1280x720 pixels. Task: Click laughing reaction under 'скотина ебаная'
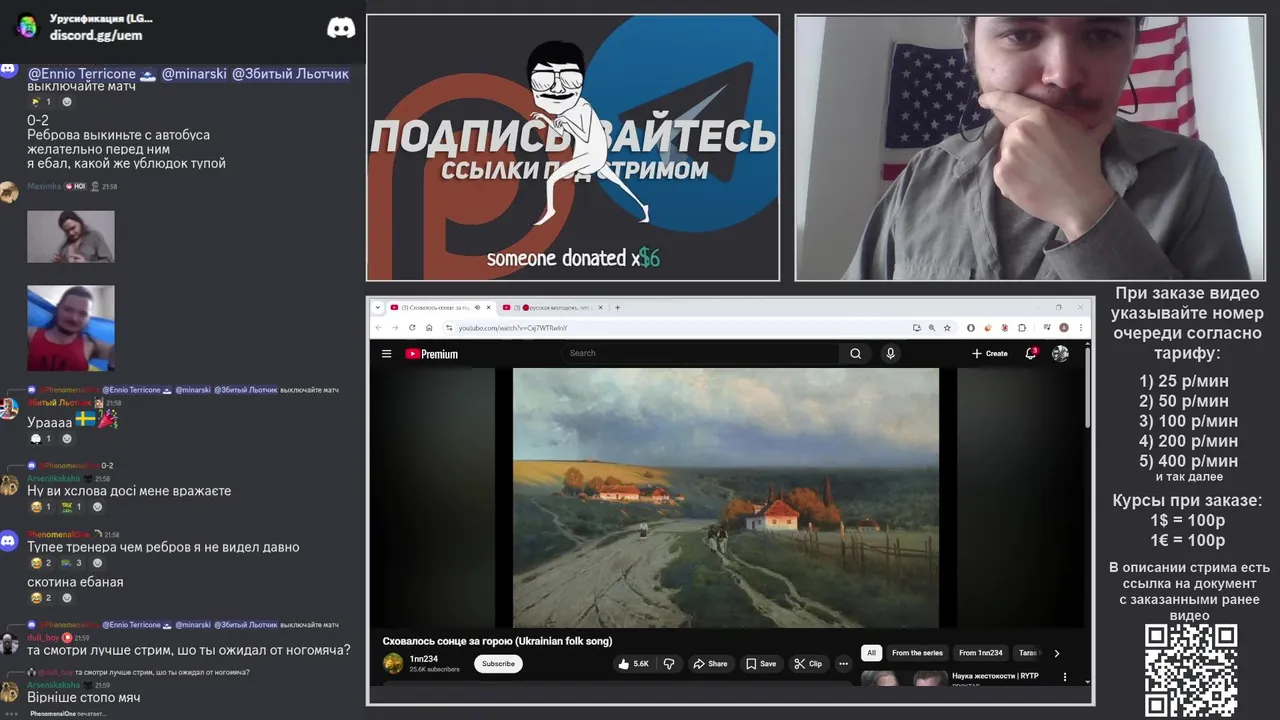pyautogui.click(x=40, y=598)
